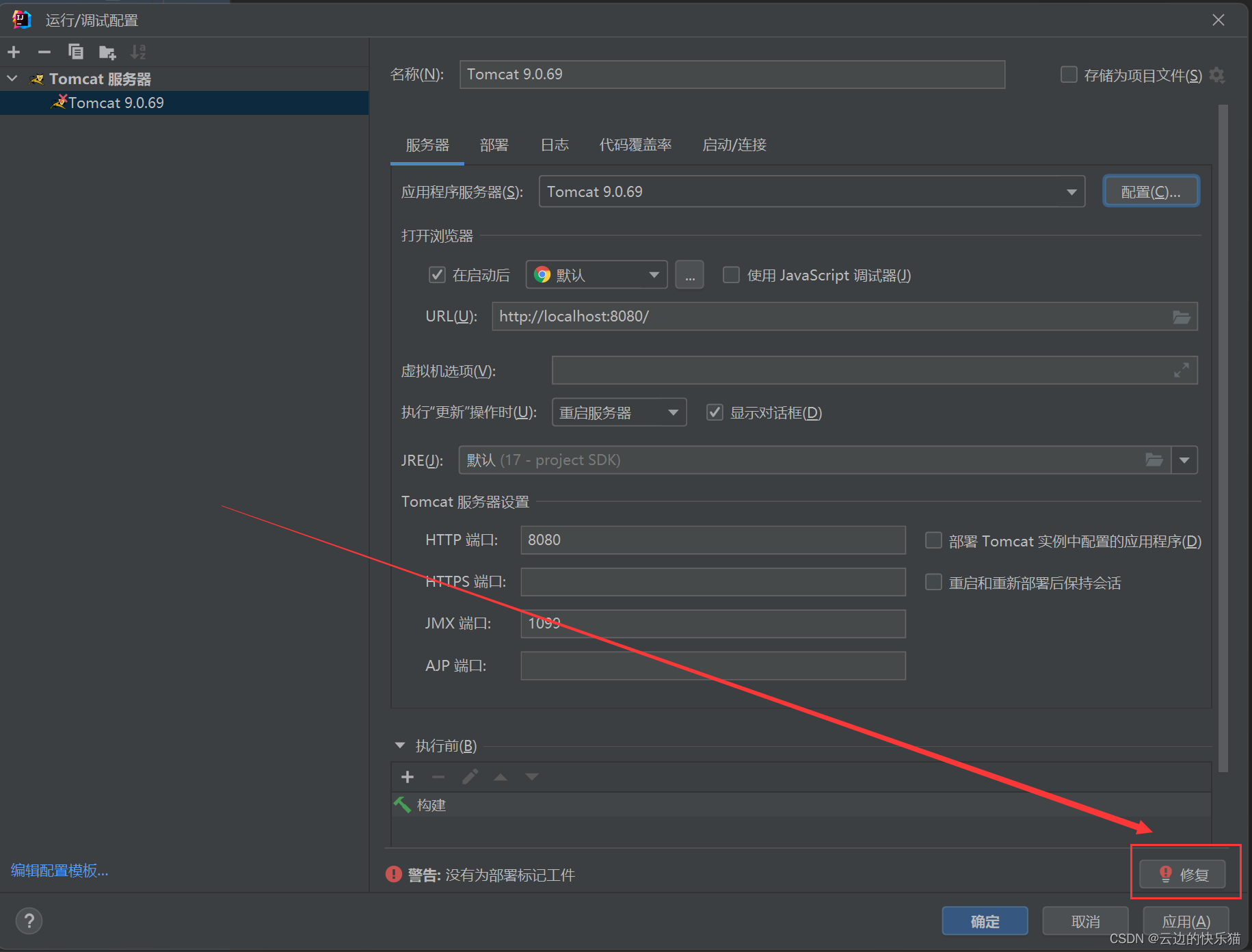Open the application server dropdown

1071,192
